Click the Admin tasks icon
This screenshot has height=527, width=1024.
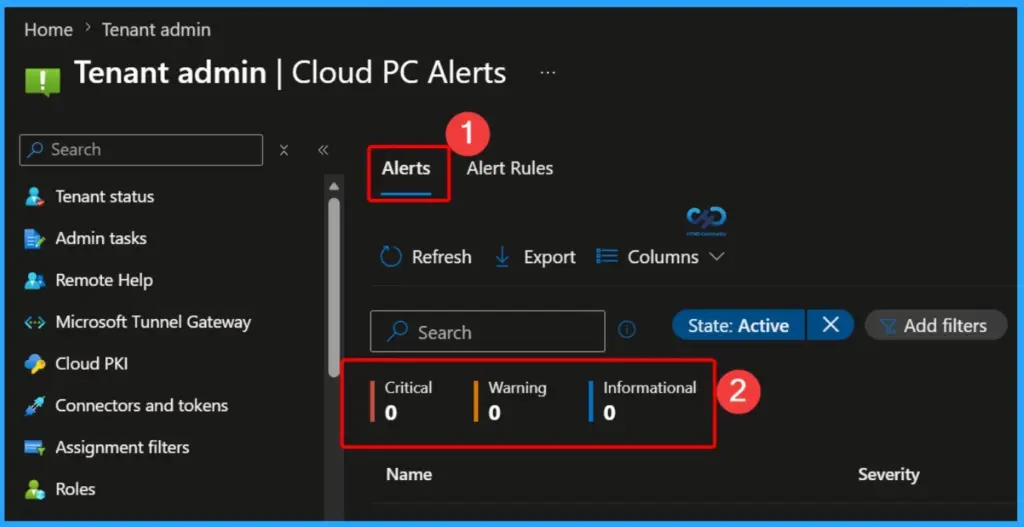click(35, 239)
